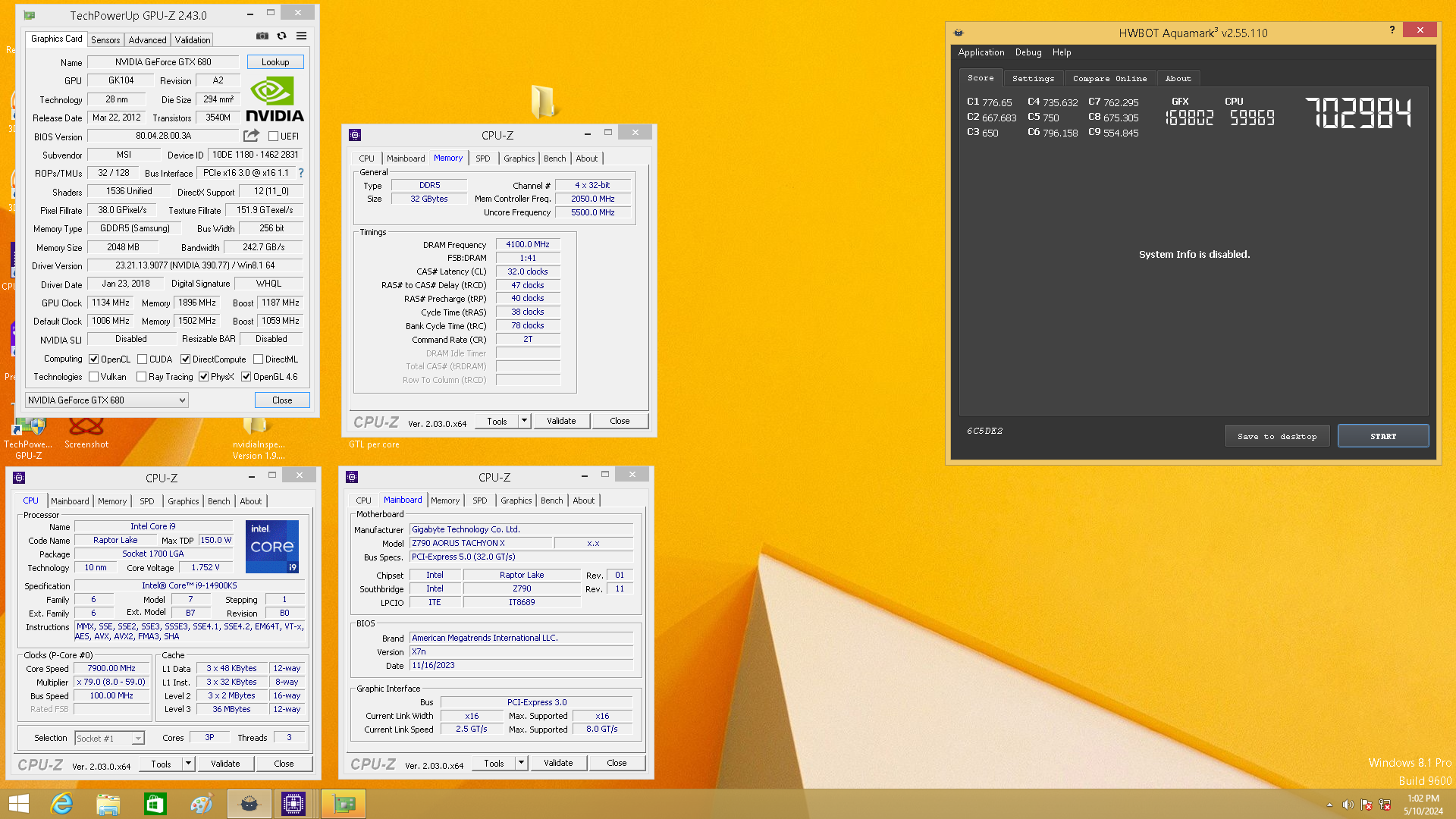Viewport: 1456px width, 819px height.
Task: Open Internet Explorer from the taskbar
Action: (61, 804)
